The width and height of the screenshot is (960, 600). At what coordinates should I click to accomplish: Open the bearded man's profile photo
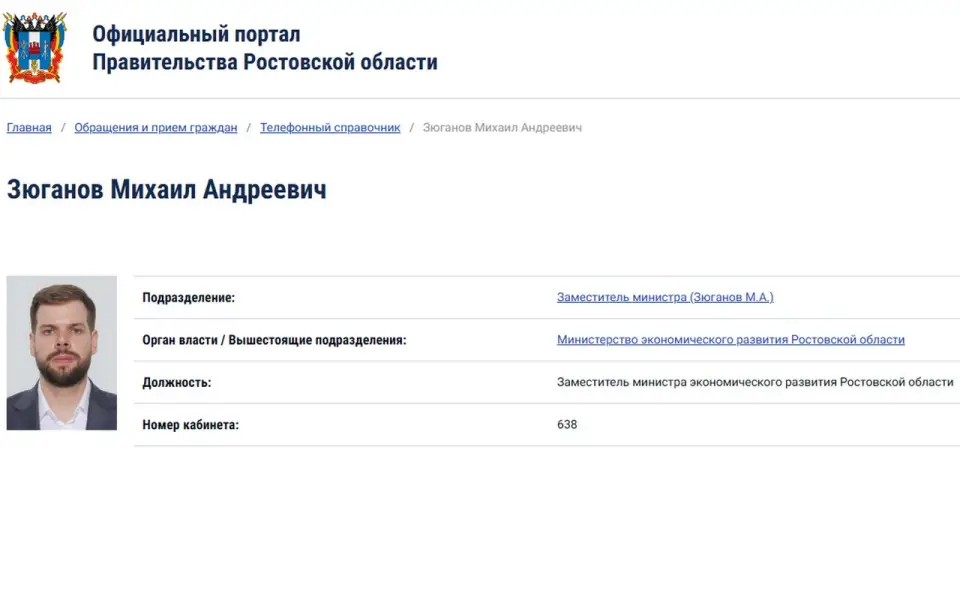pos(62,353)
